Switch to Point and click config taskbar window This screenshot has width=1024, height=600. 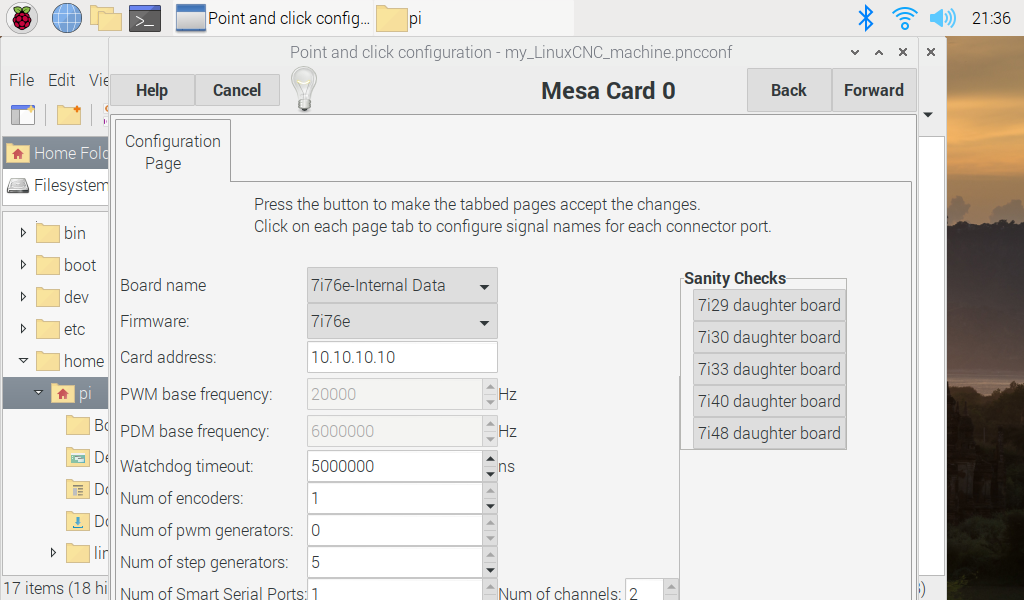(274, 18)
